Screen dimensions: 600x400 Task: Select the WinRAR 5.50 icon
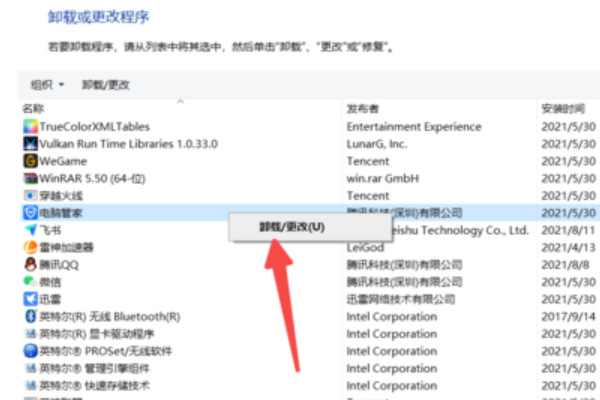[31, 178]
